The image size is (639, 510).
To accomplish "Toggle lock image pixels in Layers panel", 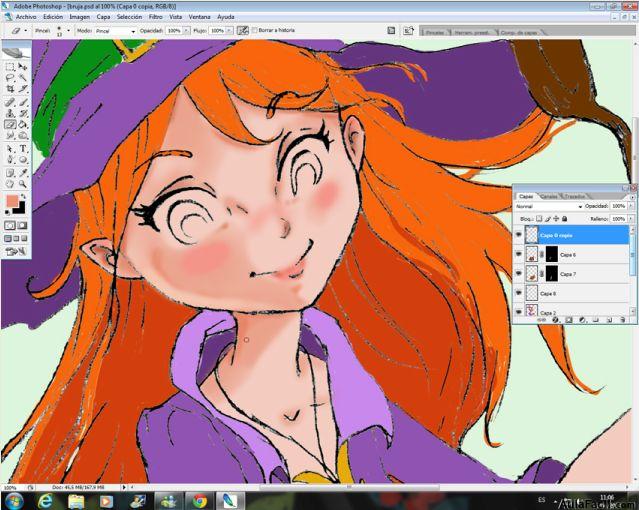I will coord(548,219).
